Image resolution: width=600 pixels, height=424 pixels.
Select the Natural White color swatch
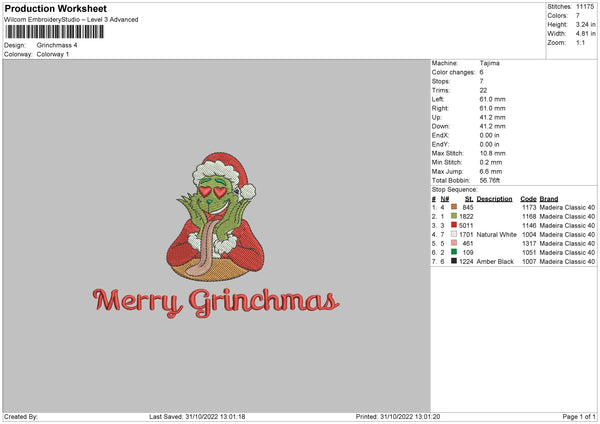[x=454, y=234]
